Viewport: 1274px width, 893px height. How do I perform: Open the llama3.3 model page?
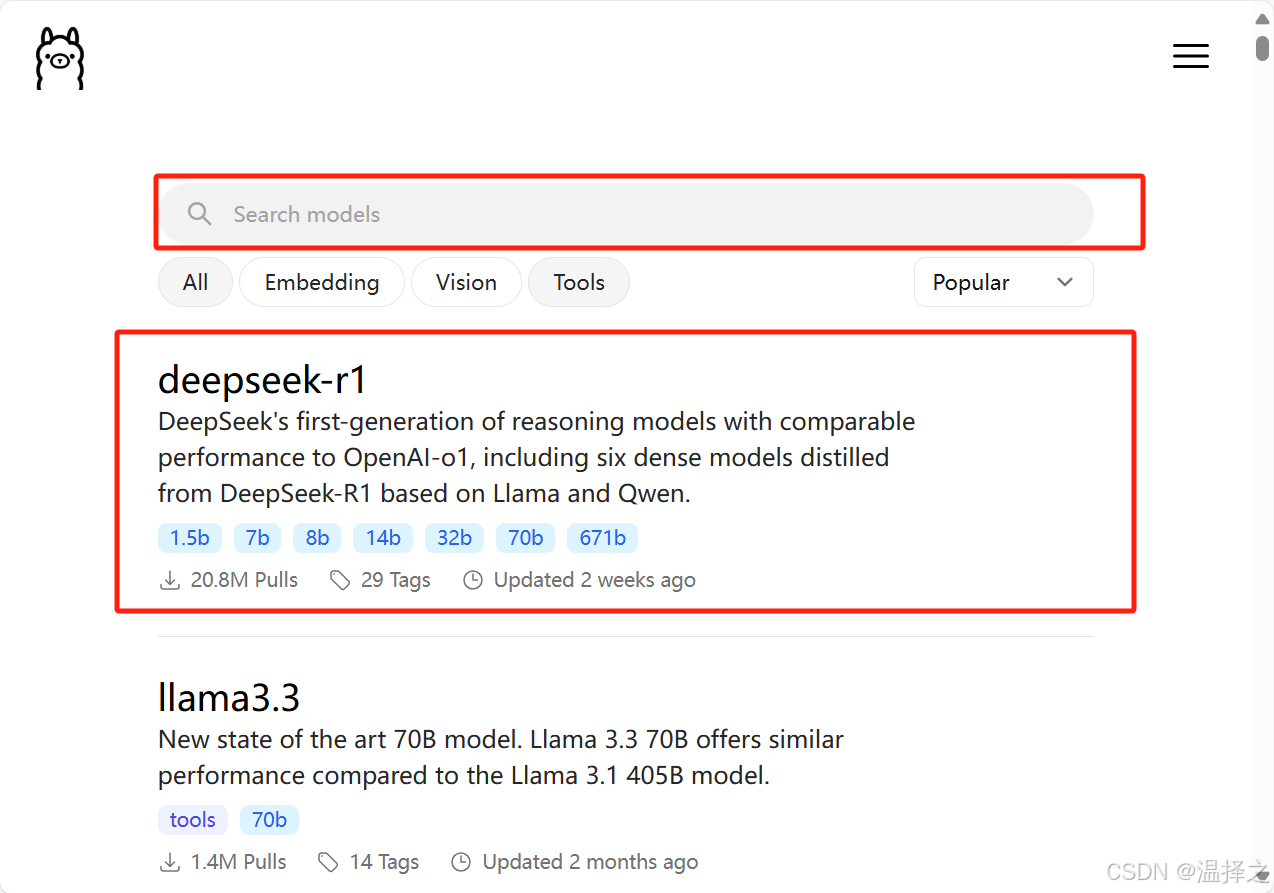tap(229, 697)
